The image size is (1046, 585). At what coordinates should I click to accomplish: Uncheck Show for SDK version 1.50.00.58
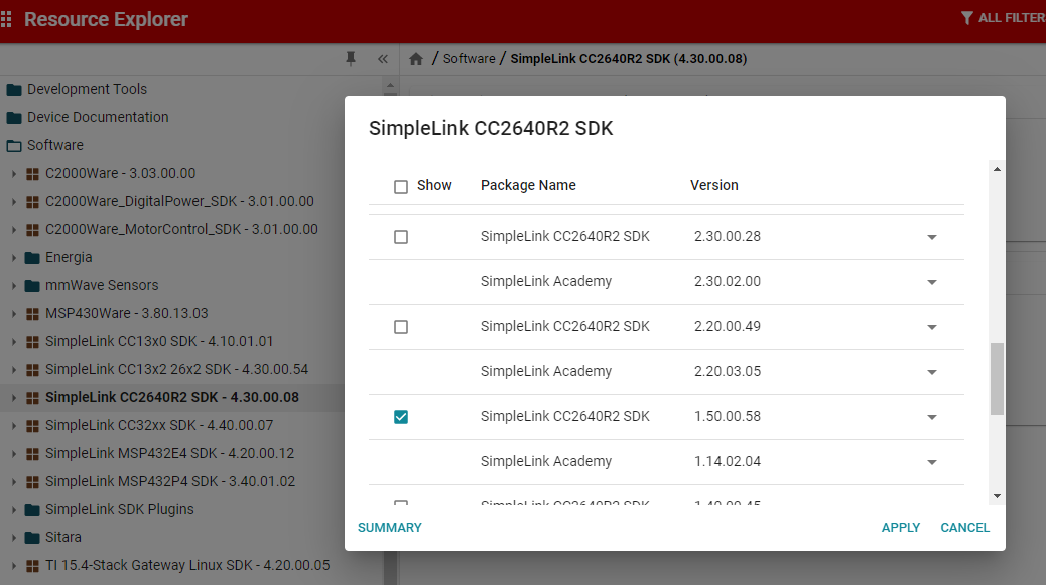401,417
